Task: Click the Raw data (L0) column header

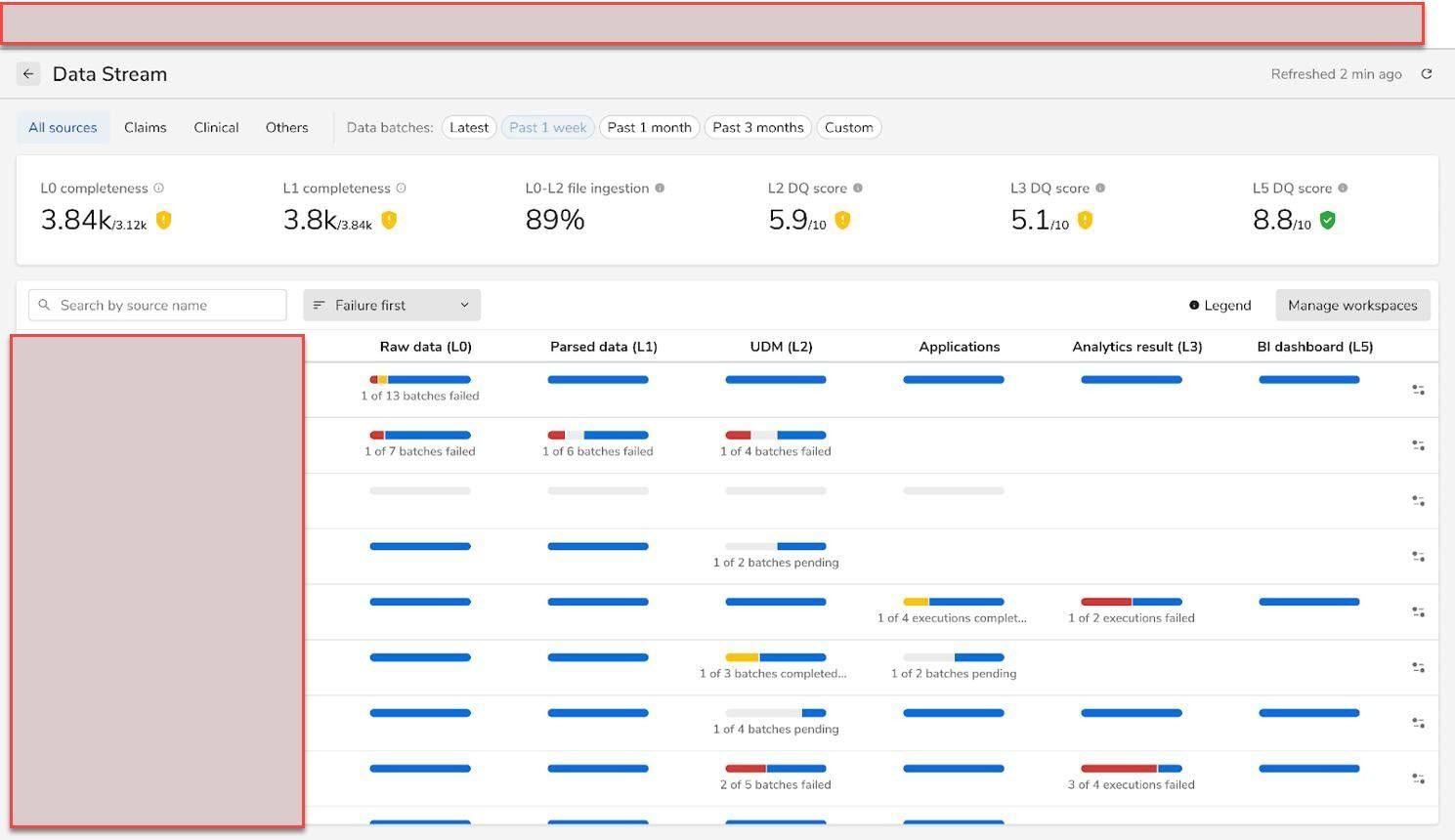Action: click(426, 347)
